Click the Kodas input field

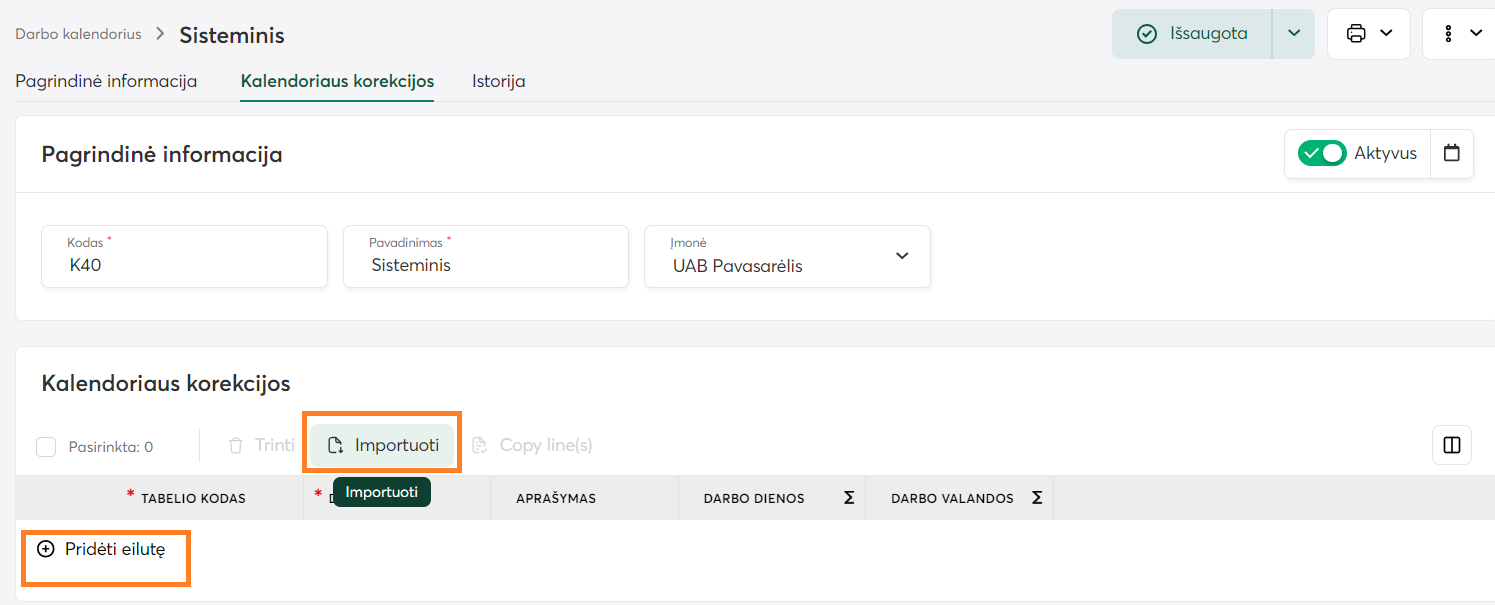184,266
